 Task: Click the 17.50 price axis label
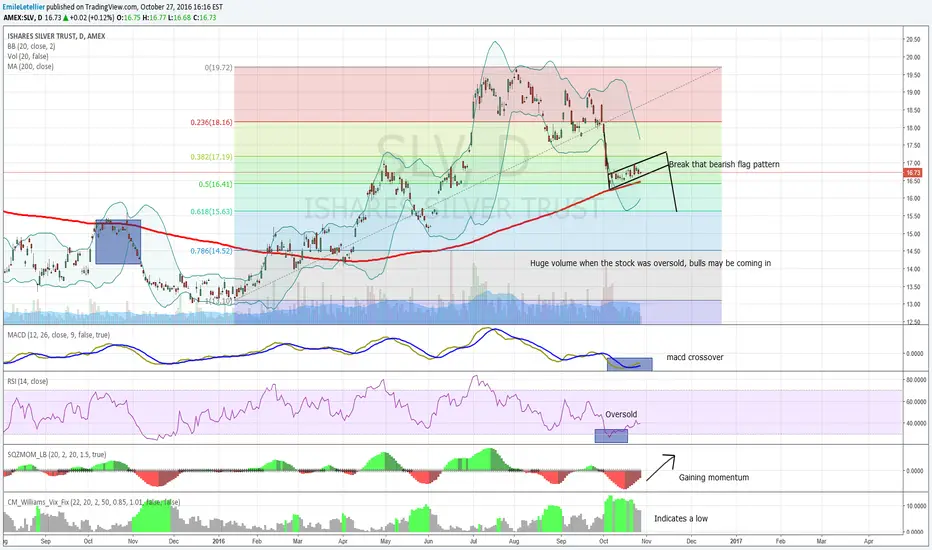(x=912, y=146)
